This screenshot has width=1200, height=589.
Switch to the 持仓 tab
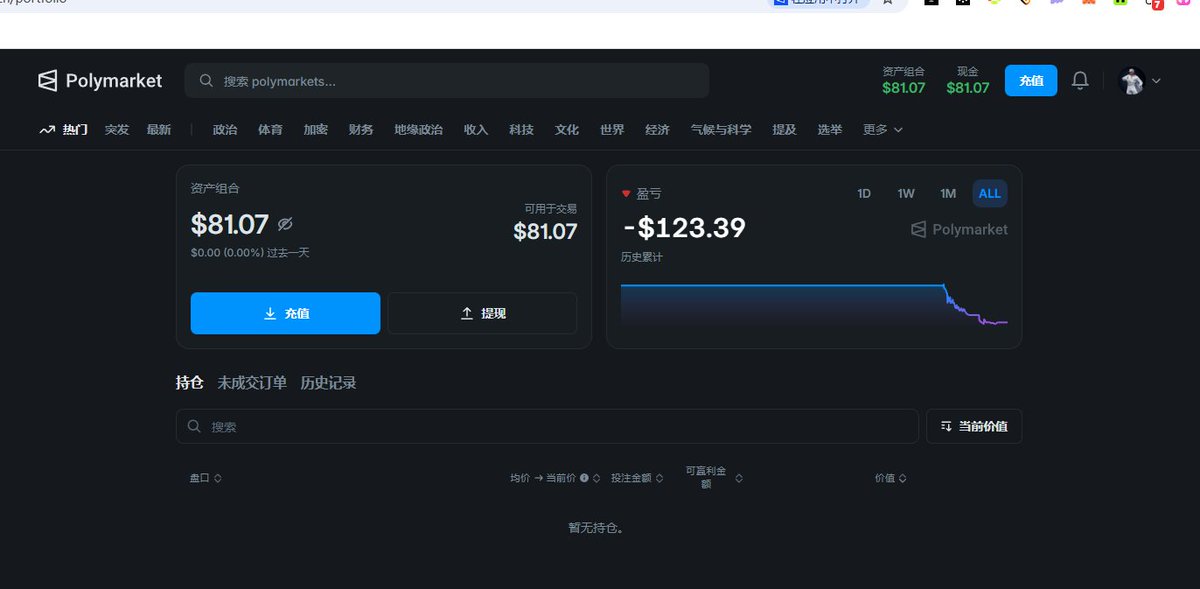(189, 383)
